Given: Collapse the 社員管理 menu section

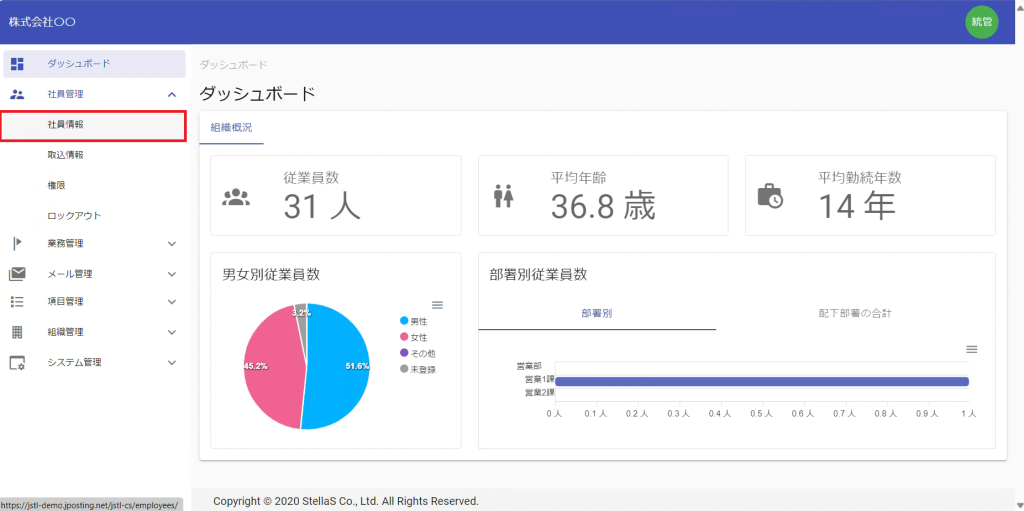Looking at the screenshot, I should coord(171,94).
